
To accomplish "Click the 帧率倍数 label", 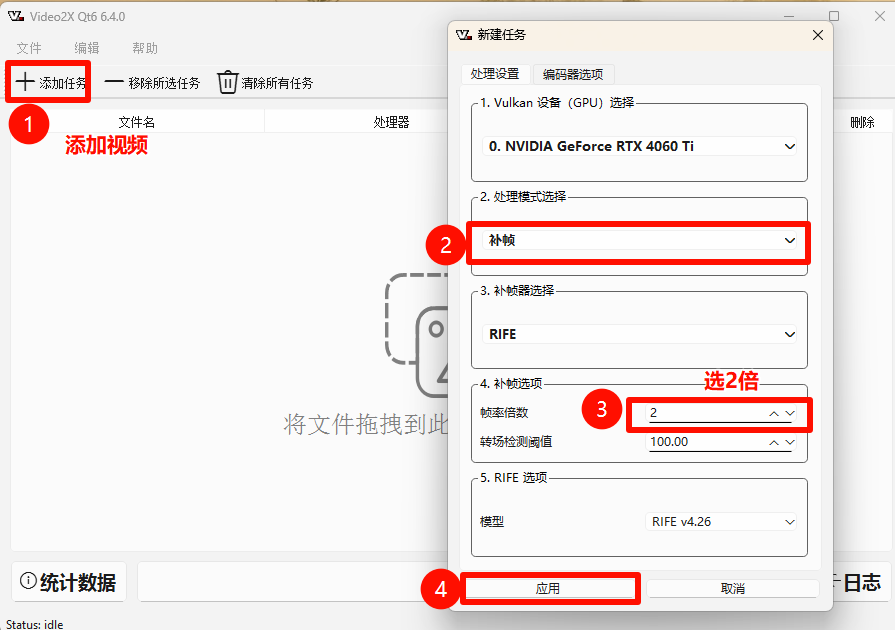I will [505, 413].
